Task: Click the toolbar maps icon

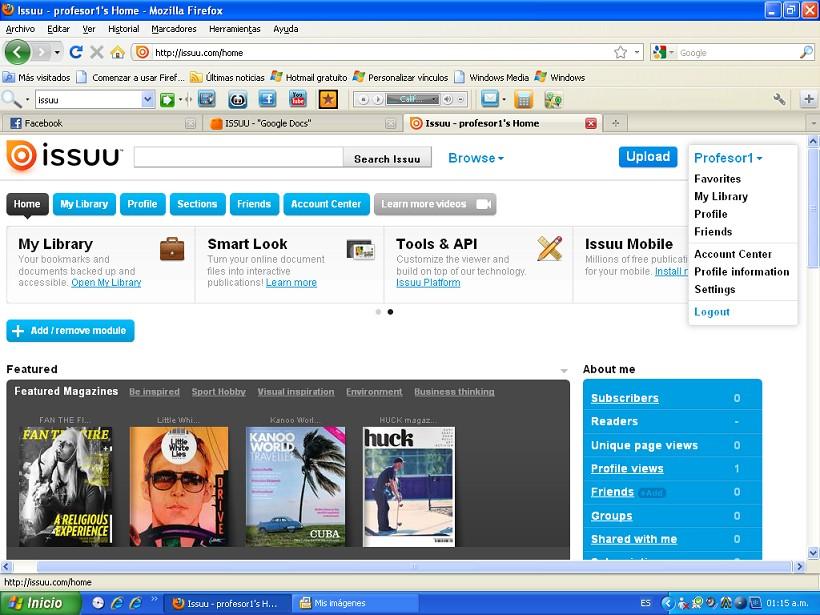Action: 553,99
